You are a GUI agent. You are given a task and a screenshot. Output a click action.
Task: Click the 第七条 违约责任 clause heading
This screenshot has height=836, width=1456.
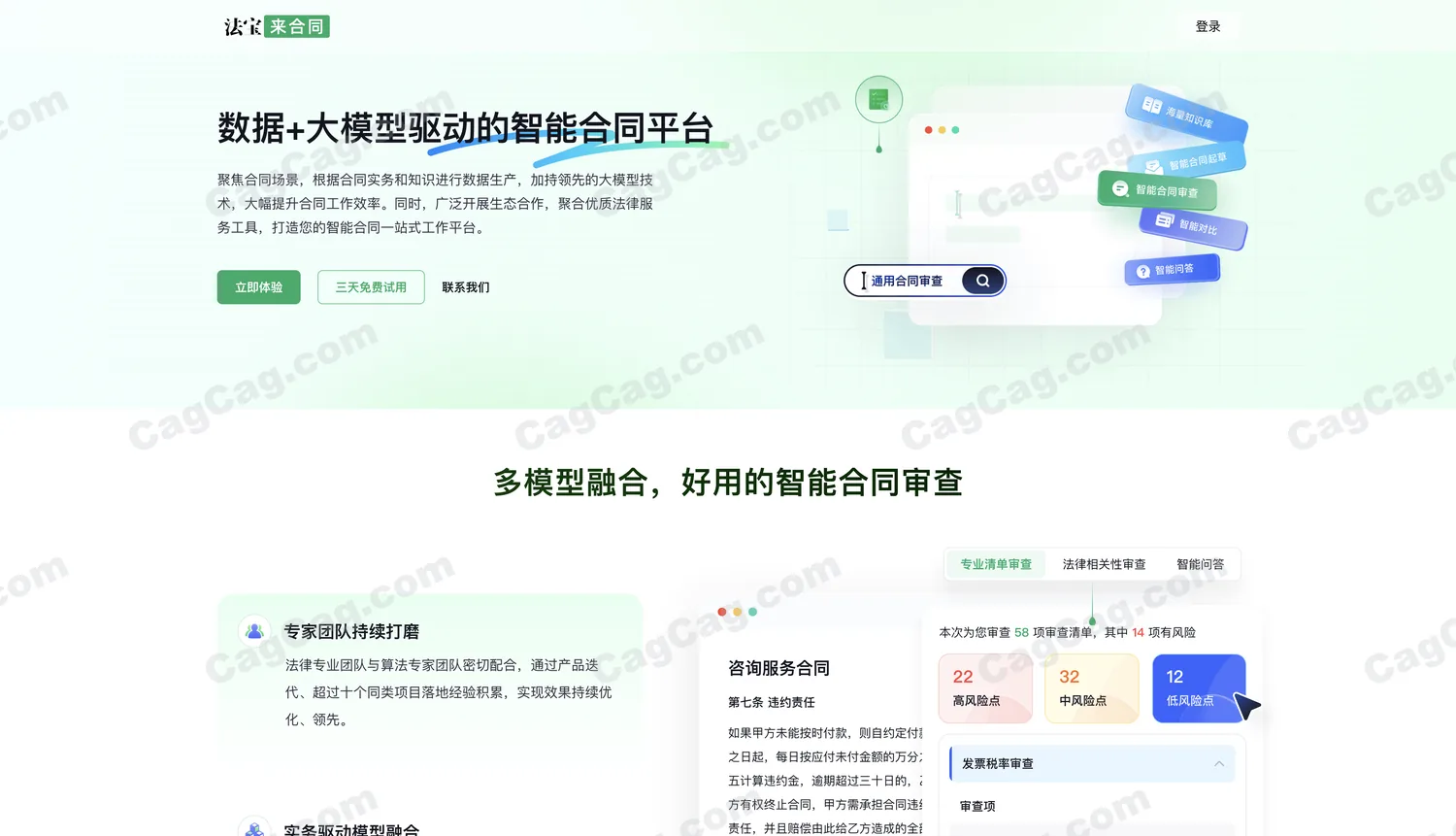pos(772,702)
